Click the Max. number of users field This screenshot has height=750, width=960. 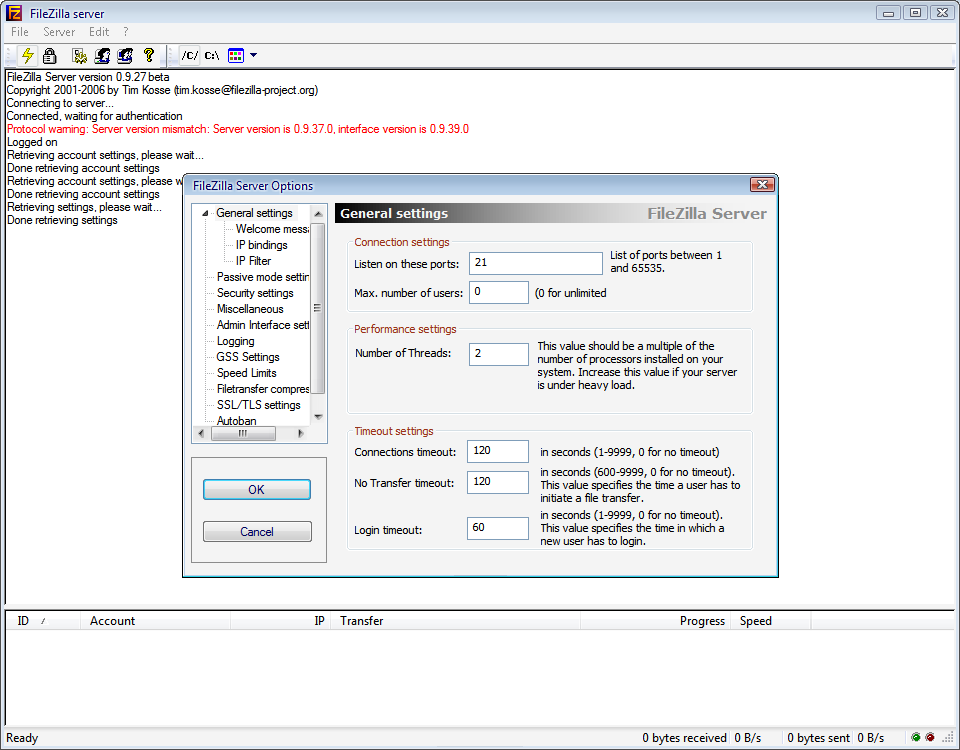(498, 292)
